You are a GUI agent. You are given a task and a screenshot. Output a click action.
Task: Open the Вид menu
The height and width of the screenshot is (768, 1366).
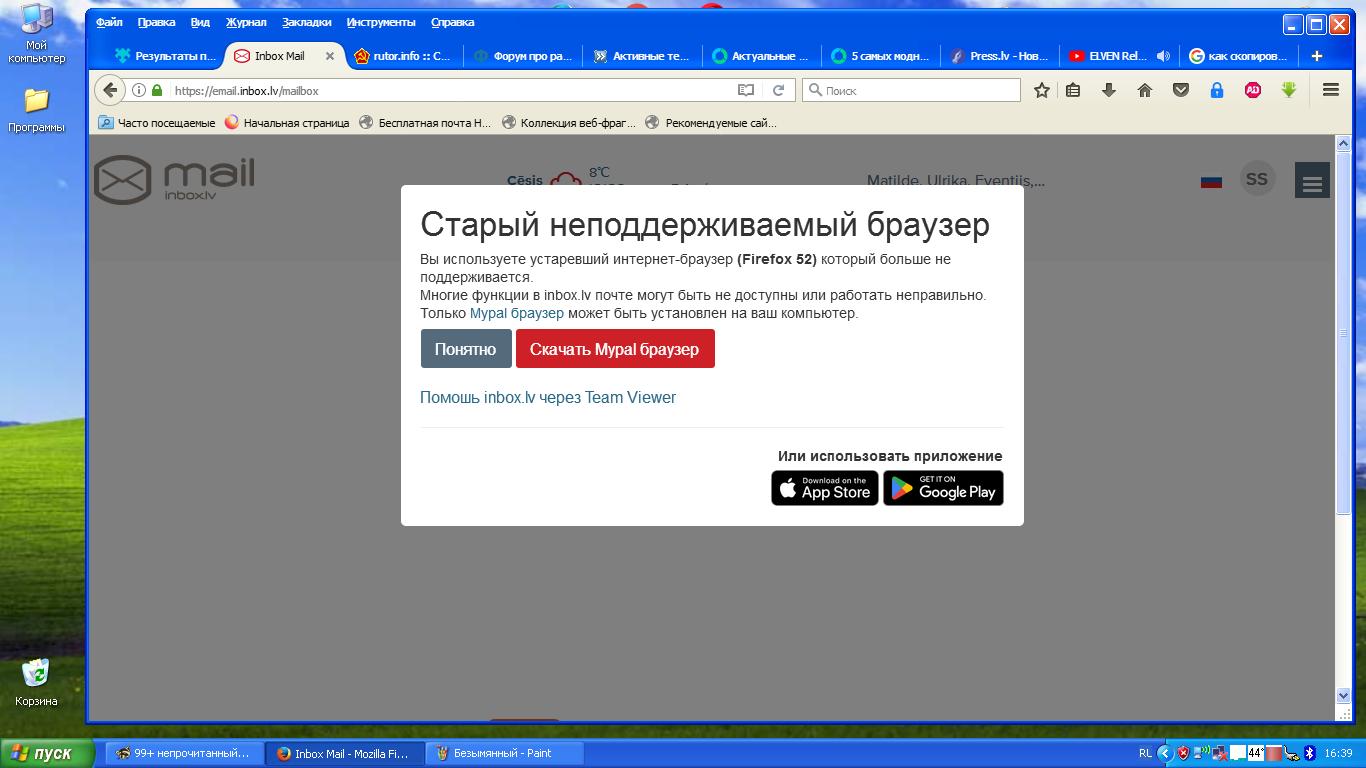[x=200, y=22]
